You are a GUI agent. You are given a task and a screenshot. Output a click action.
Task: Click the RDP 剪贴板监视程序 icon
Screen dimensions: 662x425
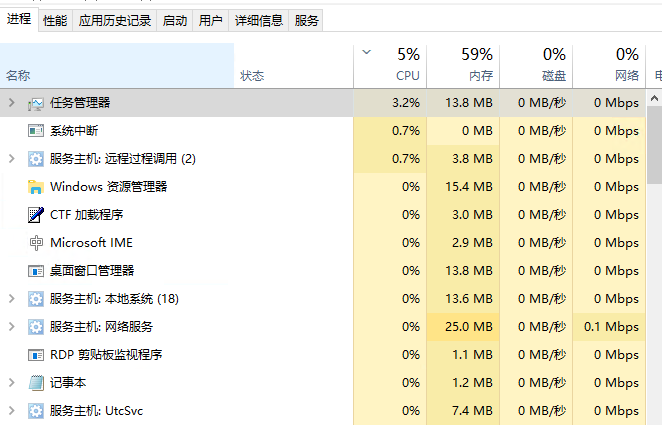36,355
